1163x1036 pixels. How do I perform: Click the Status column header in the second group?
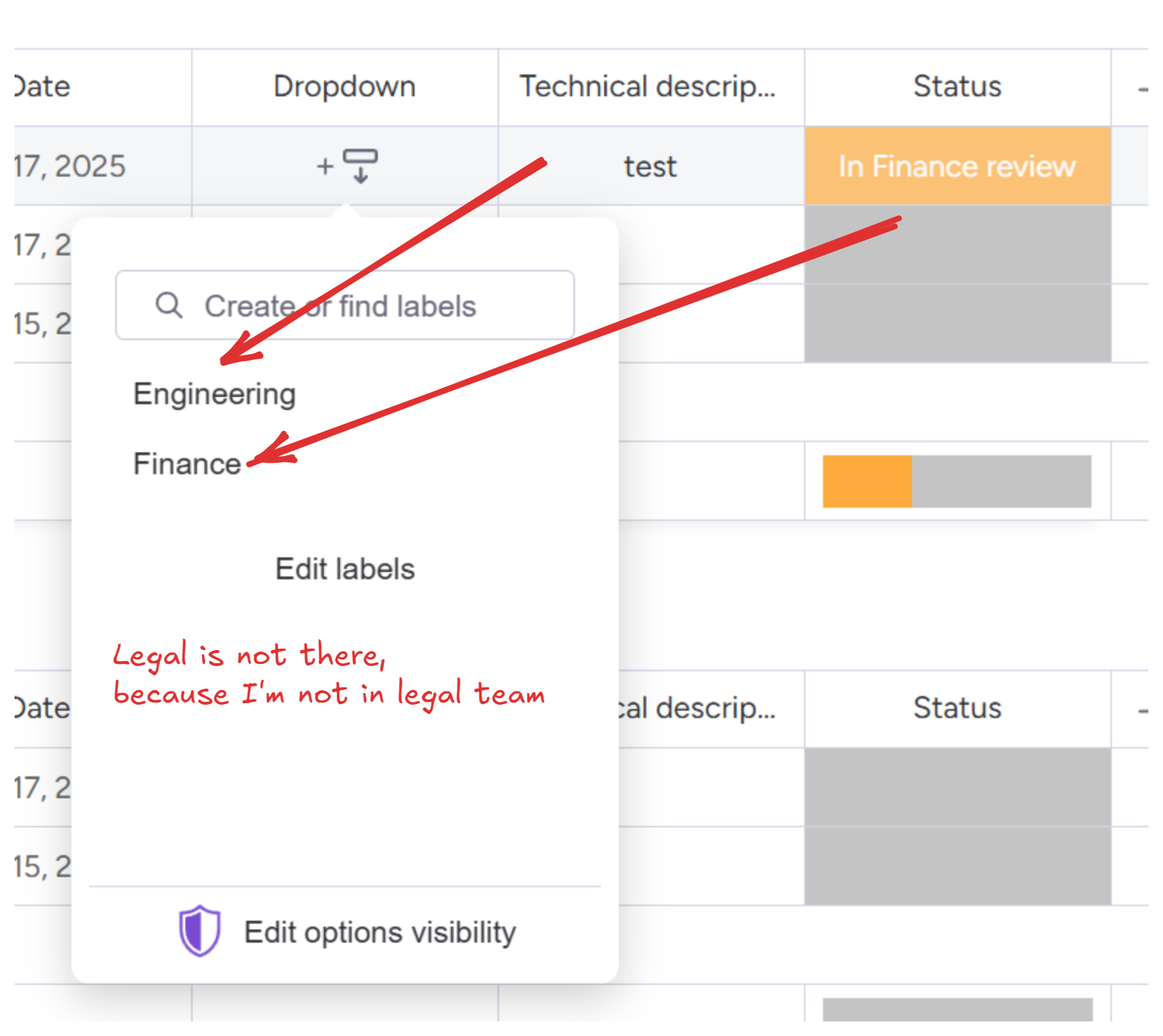pos(957,708)
